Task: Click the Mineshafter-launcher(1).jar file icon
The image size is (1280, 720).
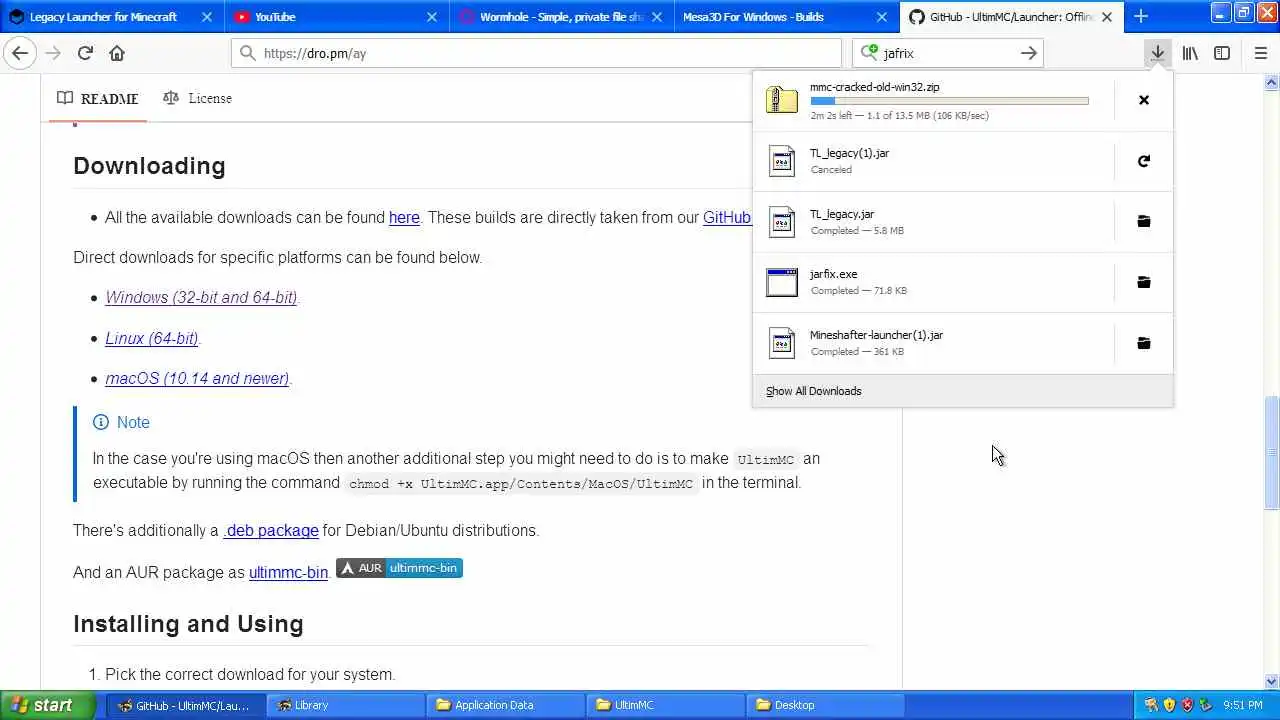Action: pyautogui.click(x=782, y=343)
